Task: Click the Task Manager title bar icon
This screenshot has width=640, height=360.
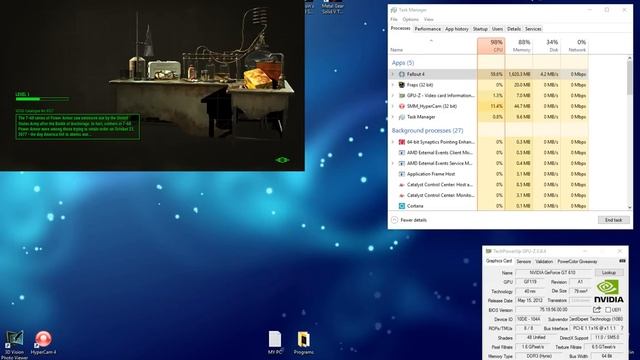Action: 394,10
